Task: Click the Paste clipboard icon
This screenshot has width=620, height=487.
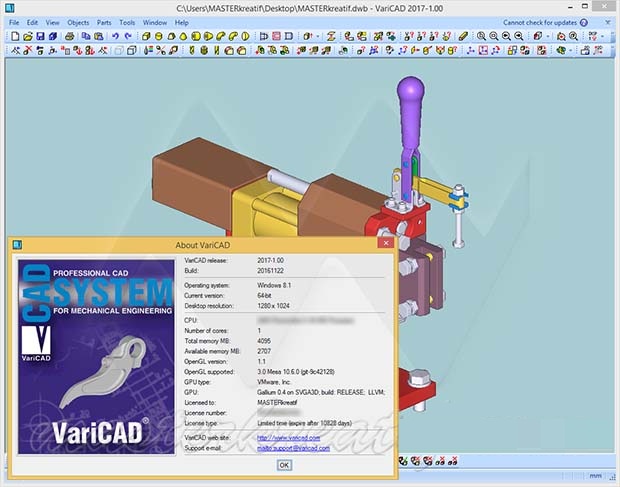Action: [98, 36]
